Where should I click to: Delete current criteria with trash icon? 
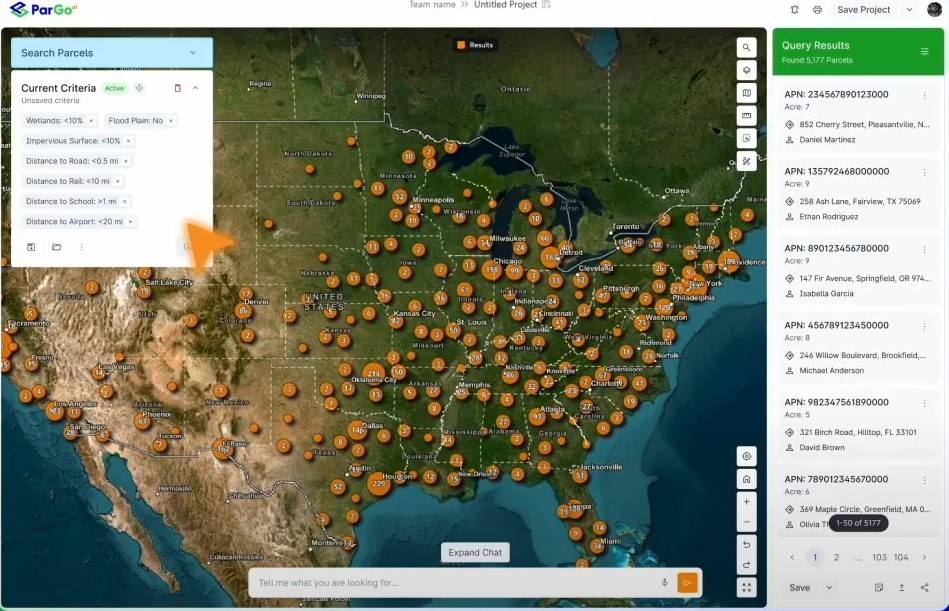pos(178,88)
